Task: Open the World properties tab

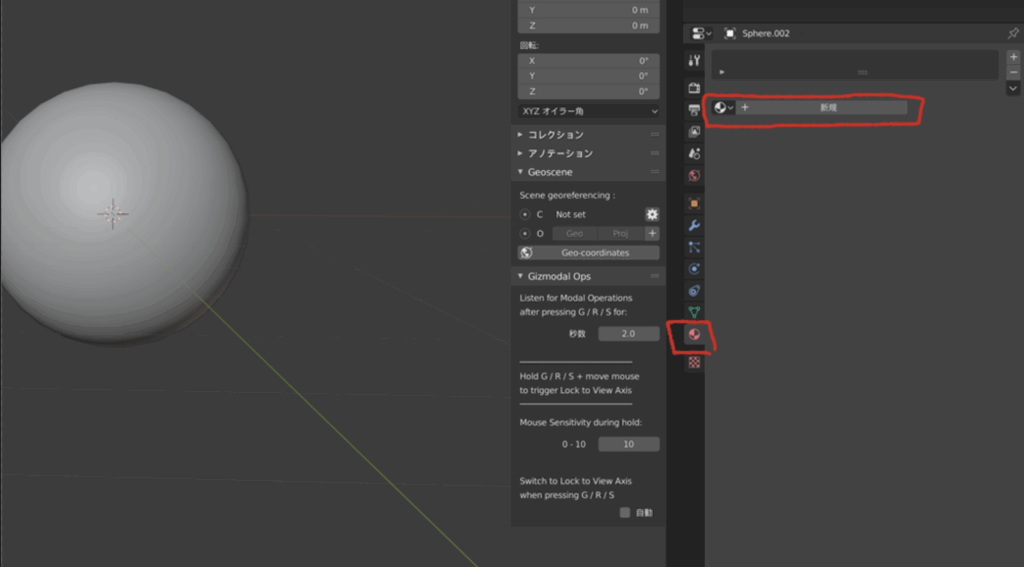Action: (694, 175)
